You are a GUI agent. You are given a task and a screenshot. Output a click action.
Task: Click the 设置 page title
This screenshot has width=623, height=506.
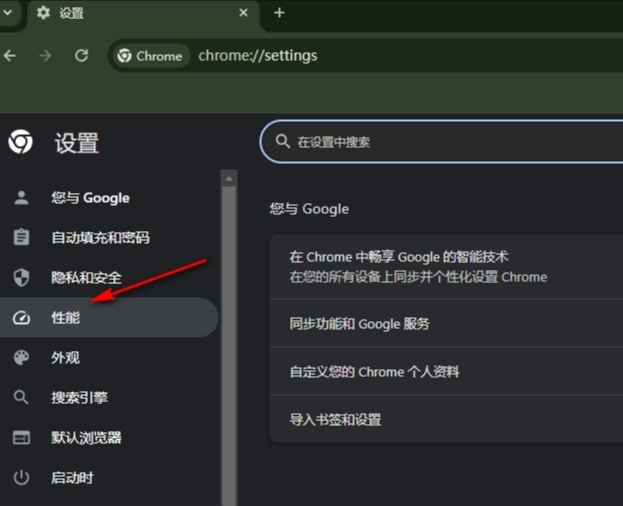(77, 143)
